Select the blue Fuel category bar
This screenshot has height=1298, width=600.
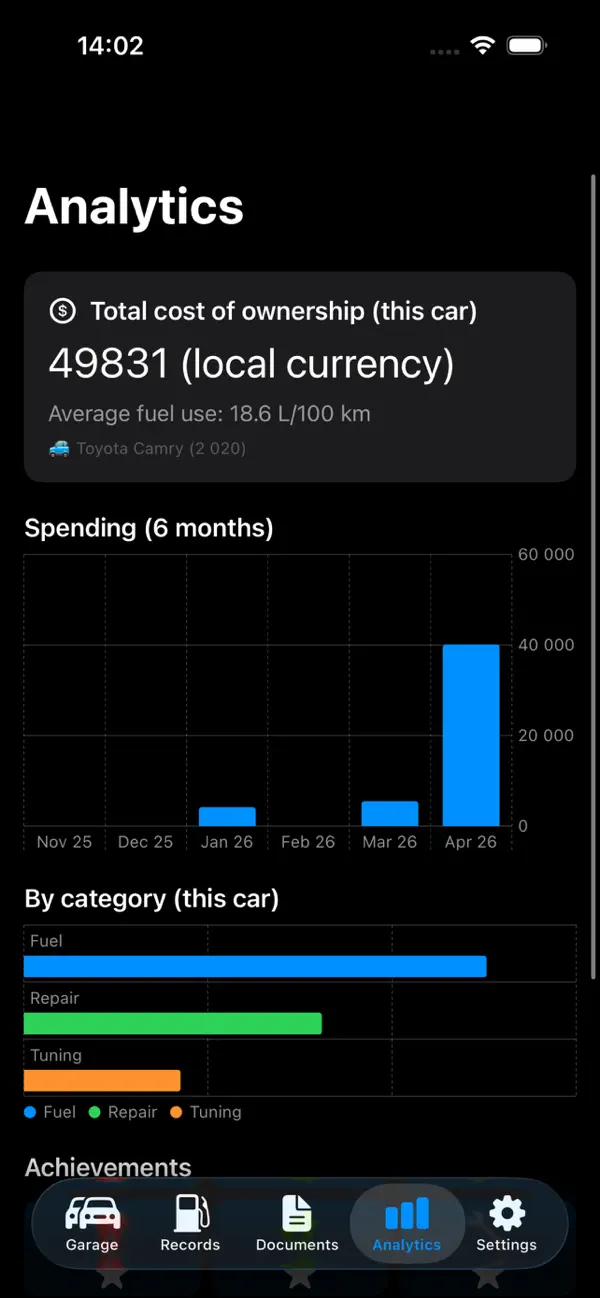(255, 966)
